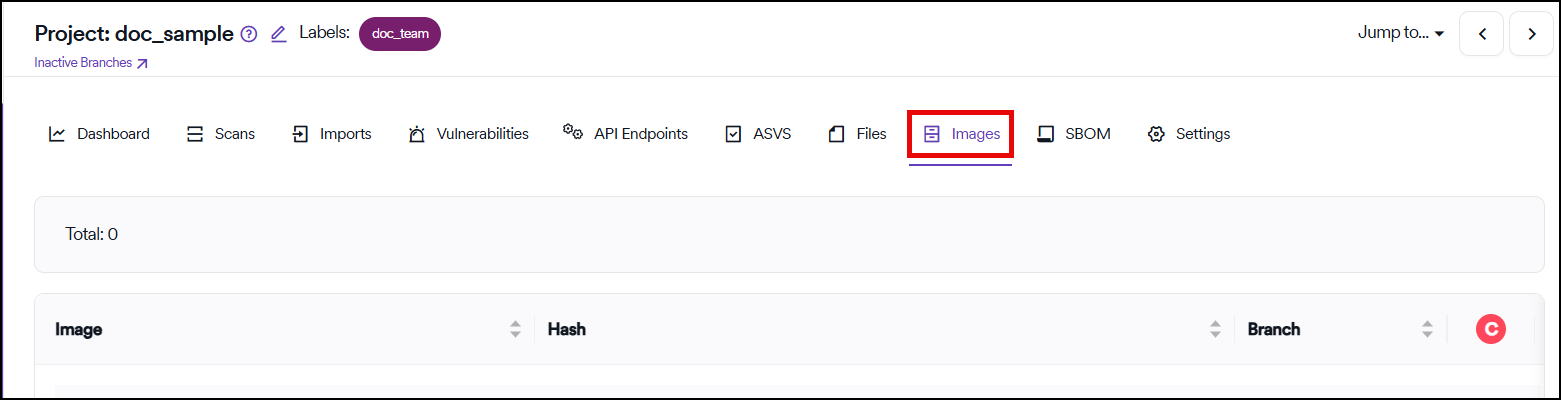Switch to the Scans tab
The height and width of the screenshot is (400, 1561).
[x=221, y=134]
